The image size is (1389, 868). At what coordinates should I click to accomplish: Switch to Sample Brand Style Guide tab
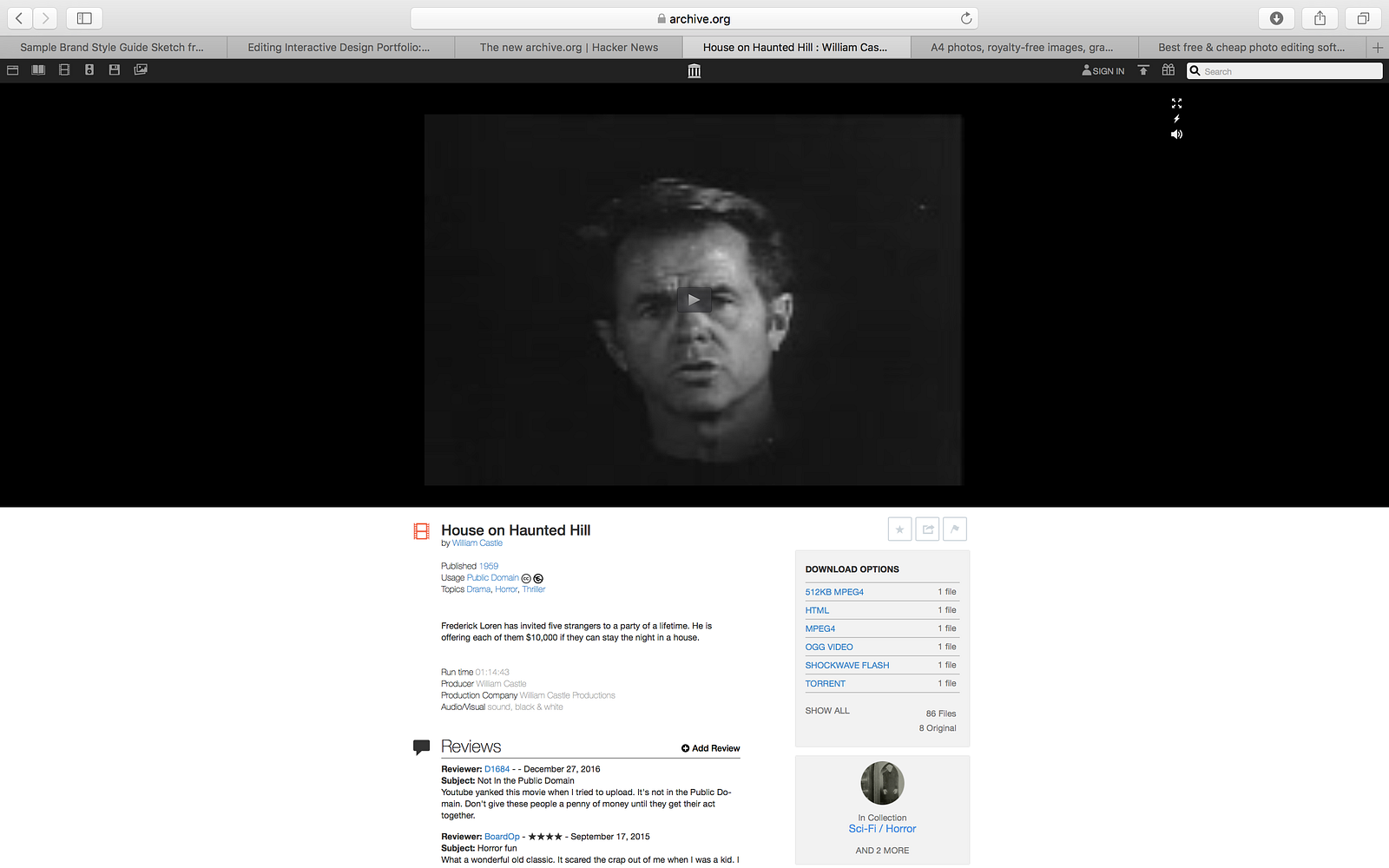coord(113,48)
